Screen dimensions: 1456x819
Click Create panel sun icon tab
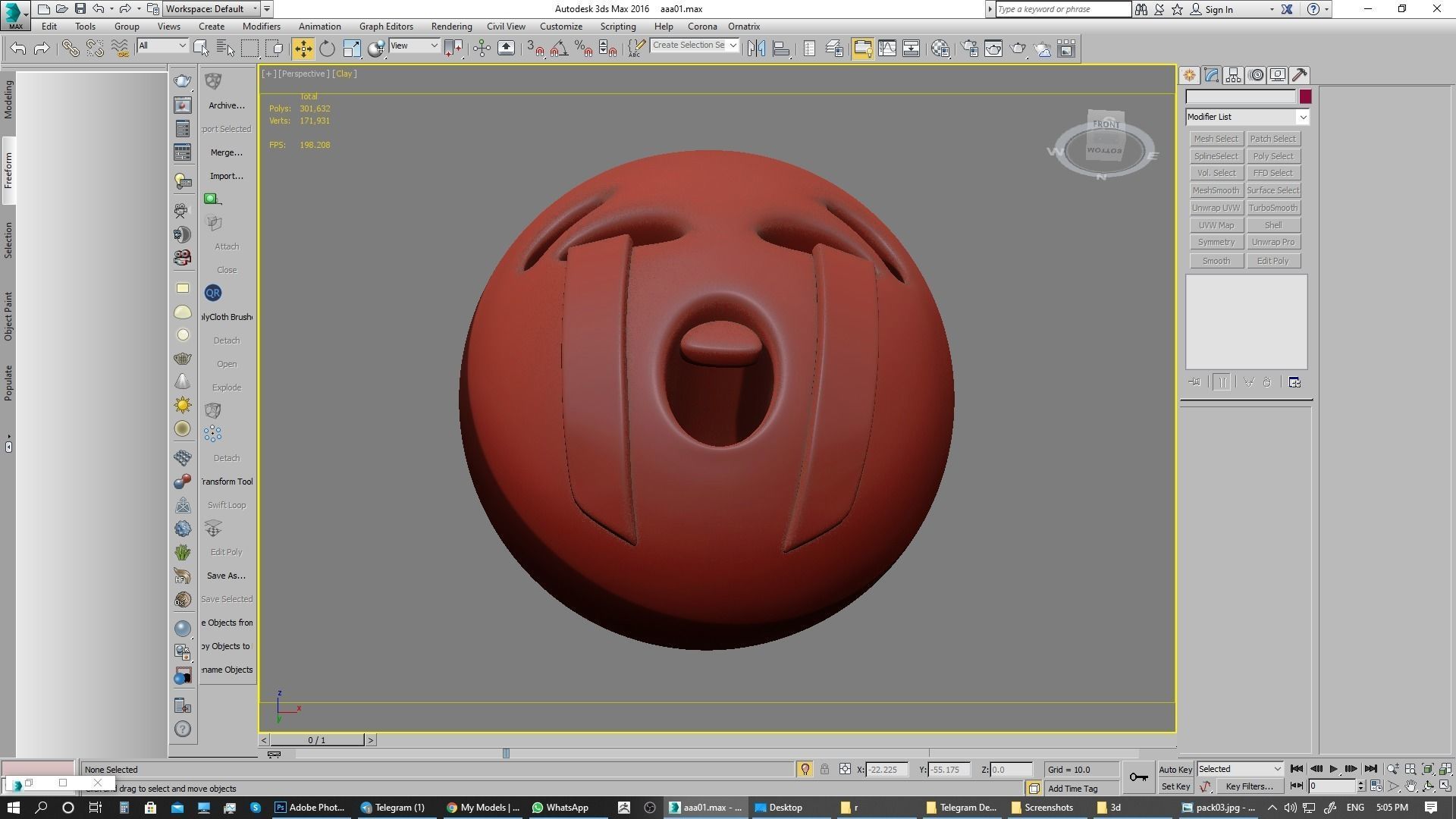click(x=1189, y=75)
